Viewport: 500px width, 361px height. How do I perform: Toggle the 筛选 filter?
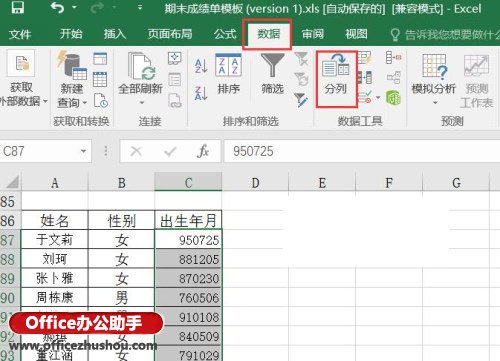click(272, 74)
